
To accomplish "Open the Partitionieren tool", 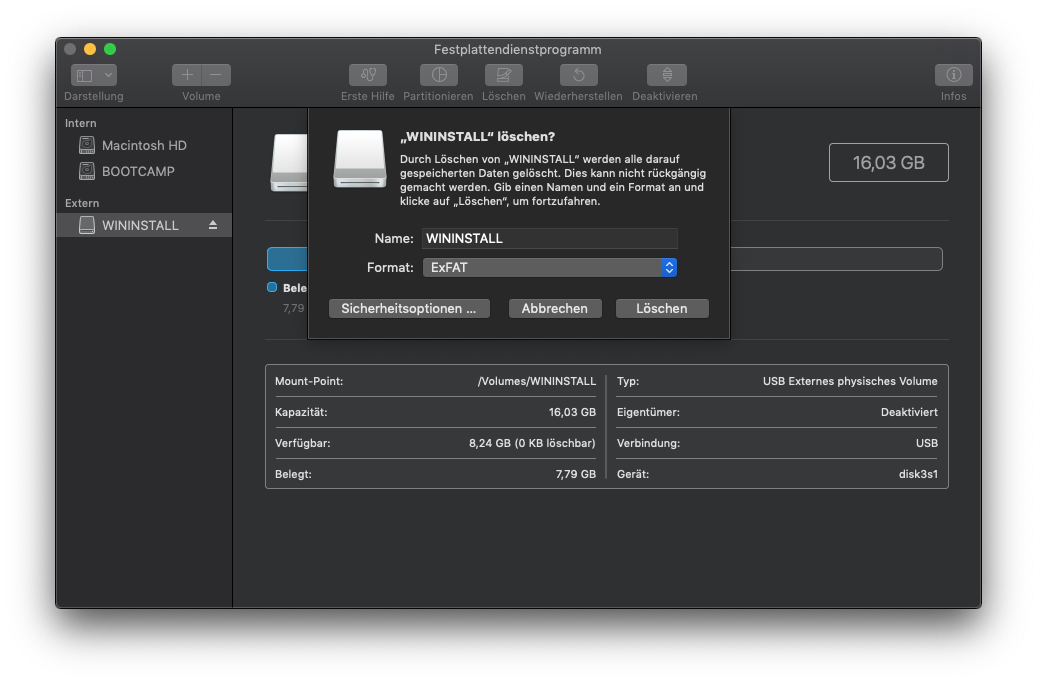I will pos(438,75).
